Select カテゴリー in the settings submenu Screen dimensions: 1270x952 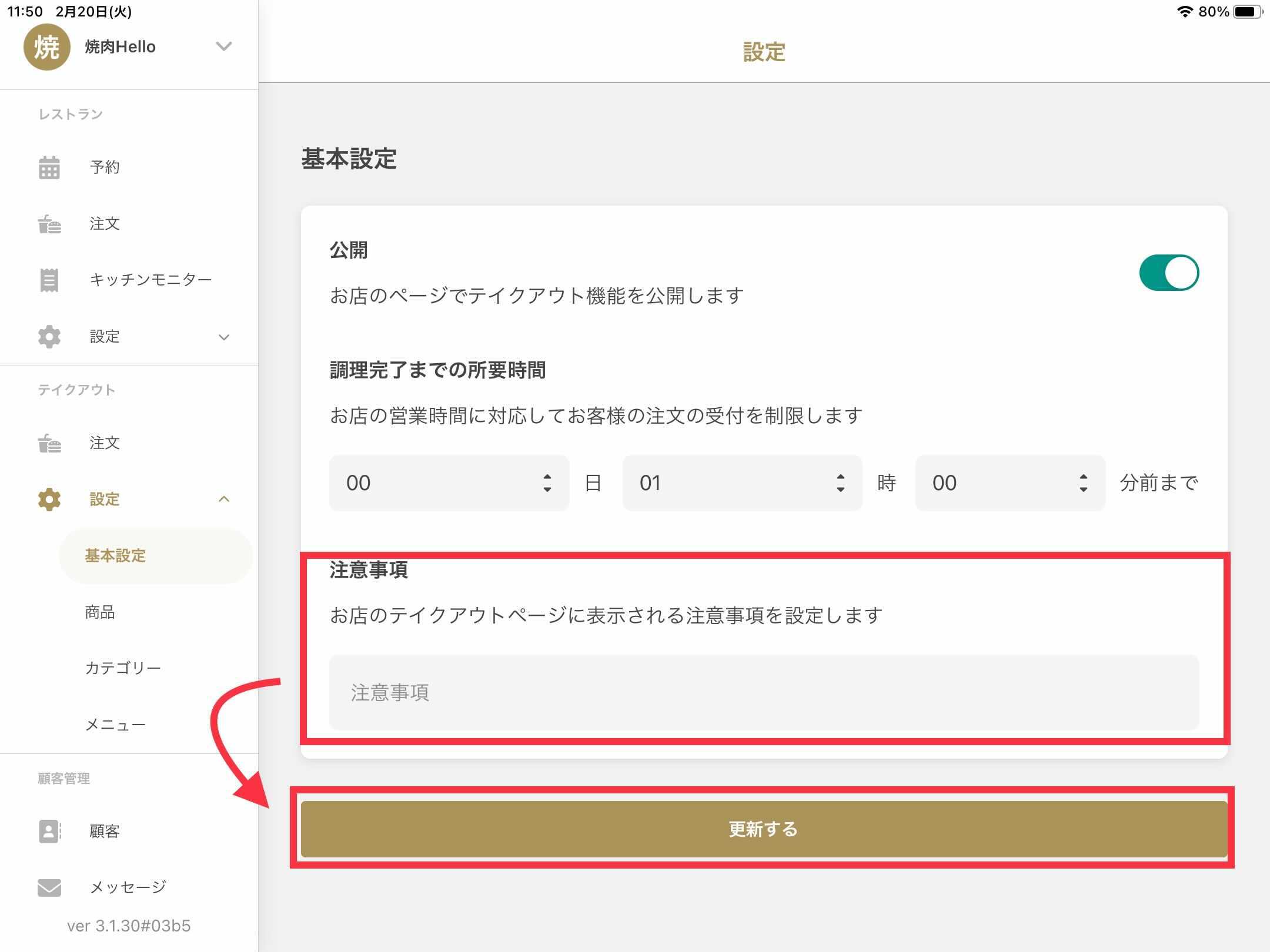(123, 668)
